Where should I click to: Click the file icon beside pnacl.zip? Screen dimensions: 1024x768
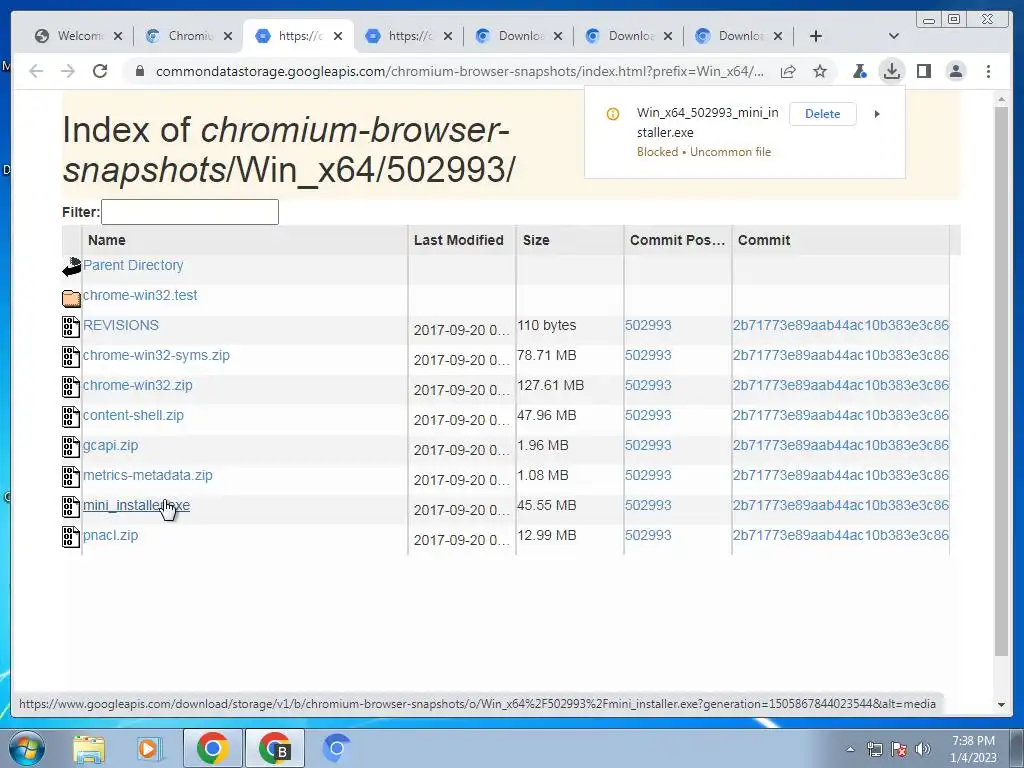[x=71, y=537]
